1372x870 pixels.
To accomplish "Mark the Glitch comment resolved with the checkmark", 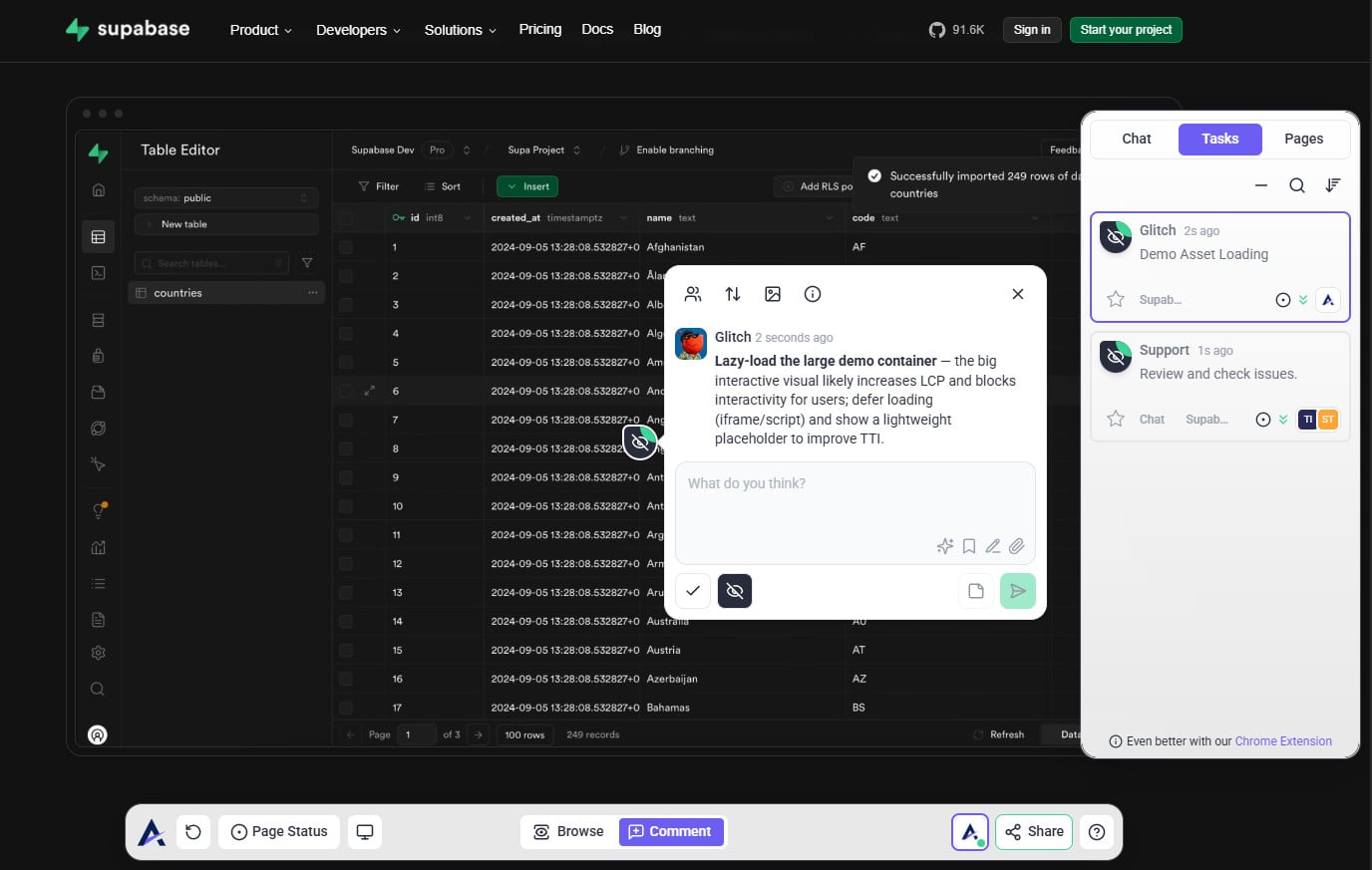I will pos(693,591).
